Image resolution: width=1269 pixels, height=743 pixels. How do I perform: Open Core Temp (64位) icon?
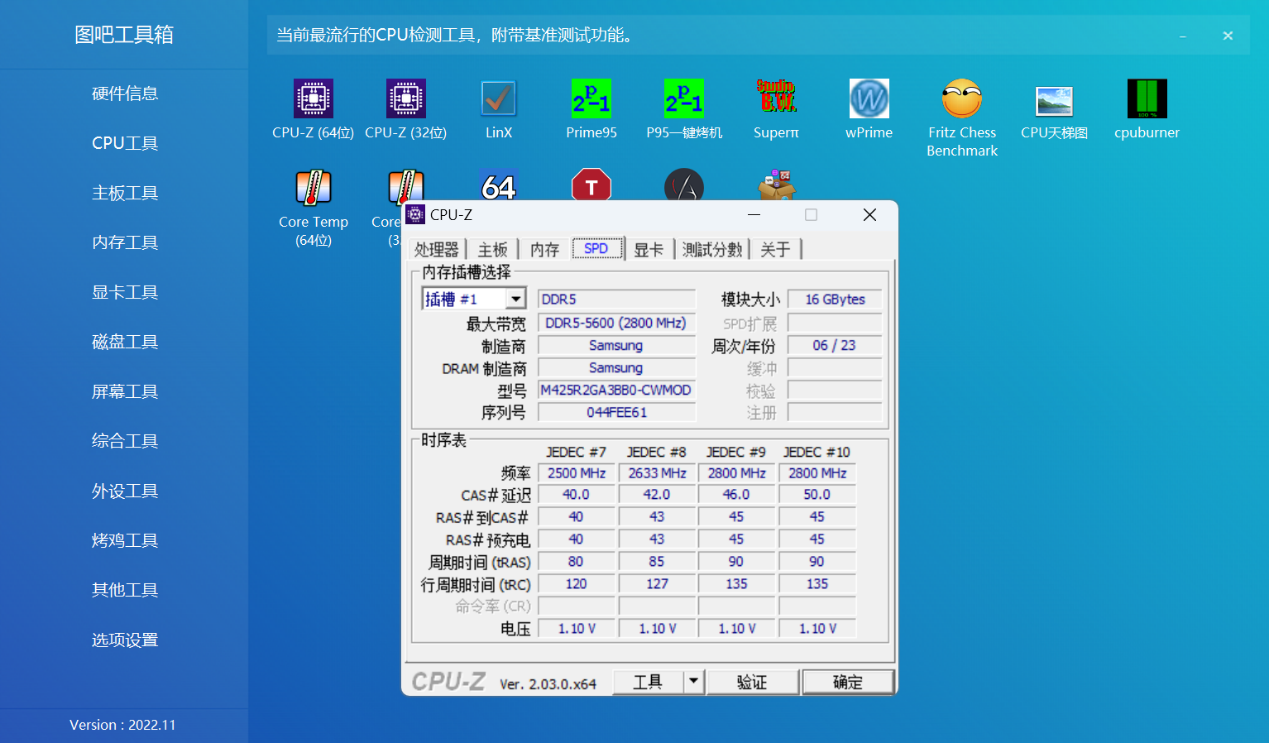click(x=313, y=188)
